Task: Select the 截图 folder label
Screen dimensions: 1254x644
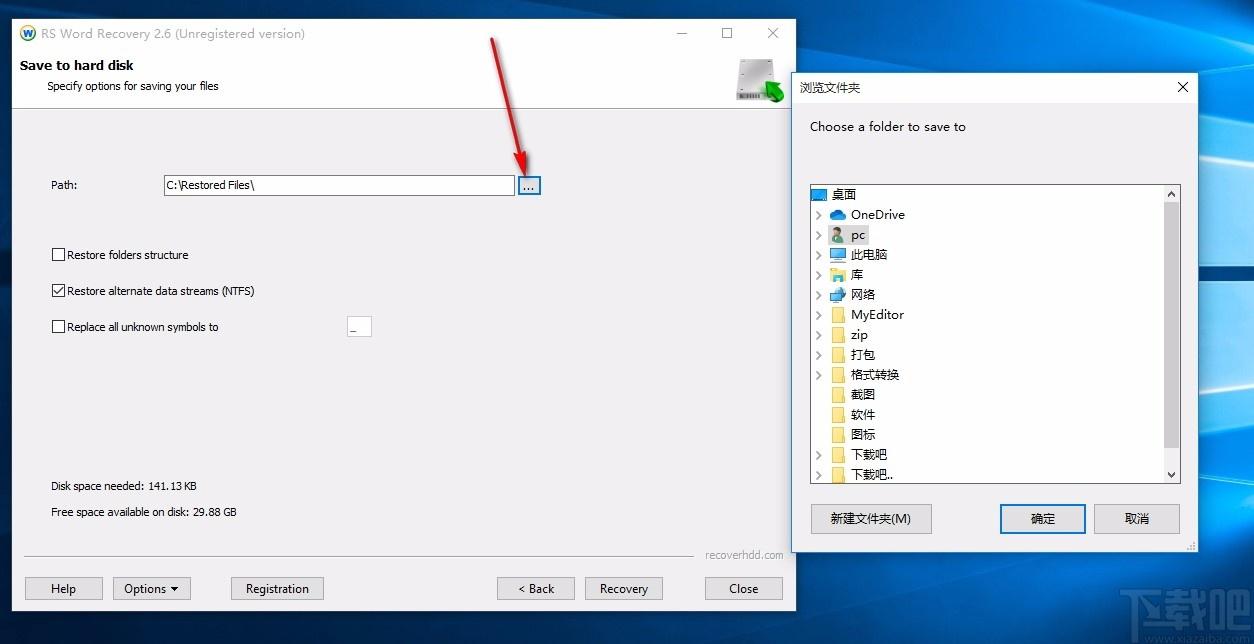Action: click(x=863, y=395)
